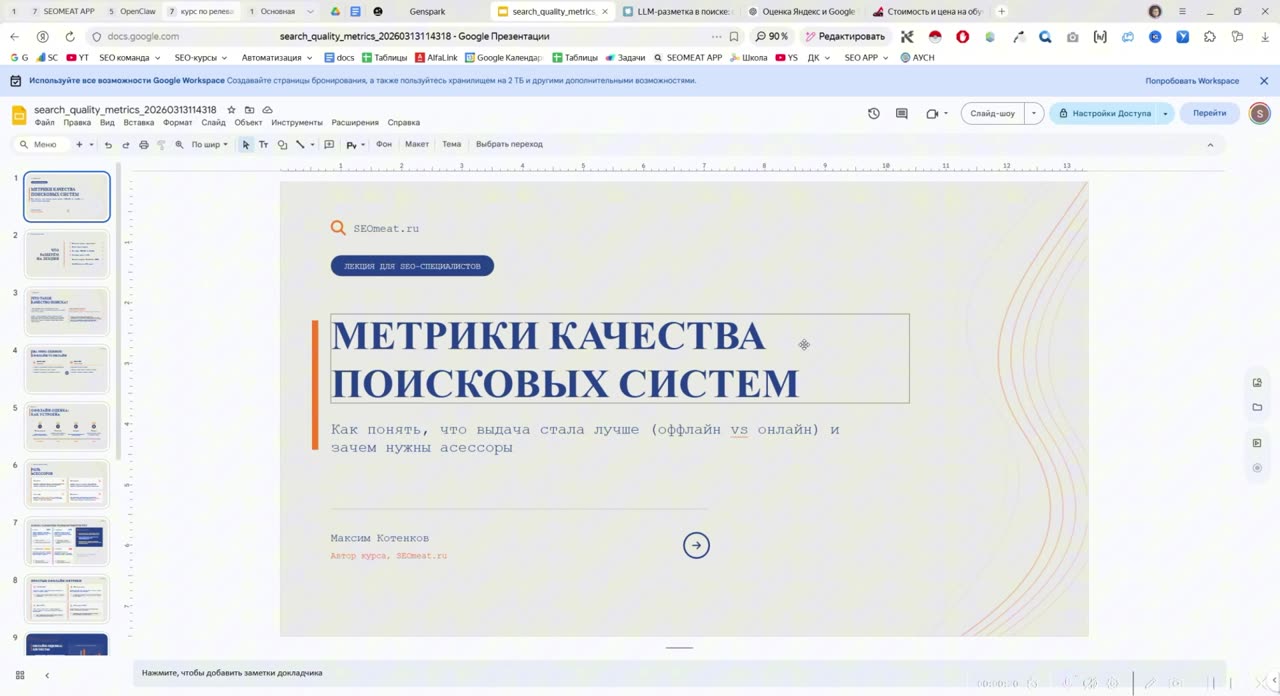1280x696 pixels.
Task: Select the Shape tool
Action: click(282, 145)
